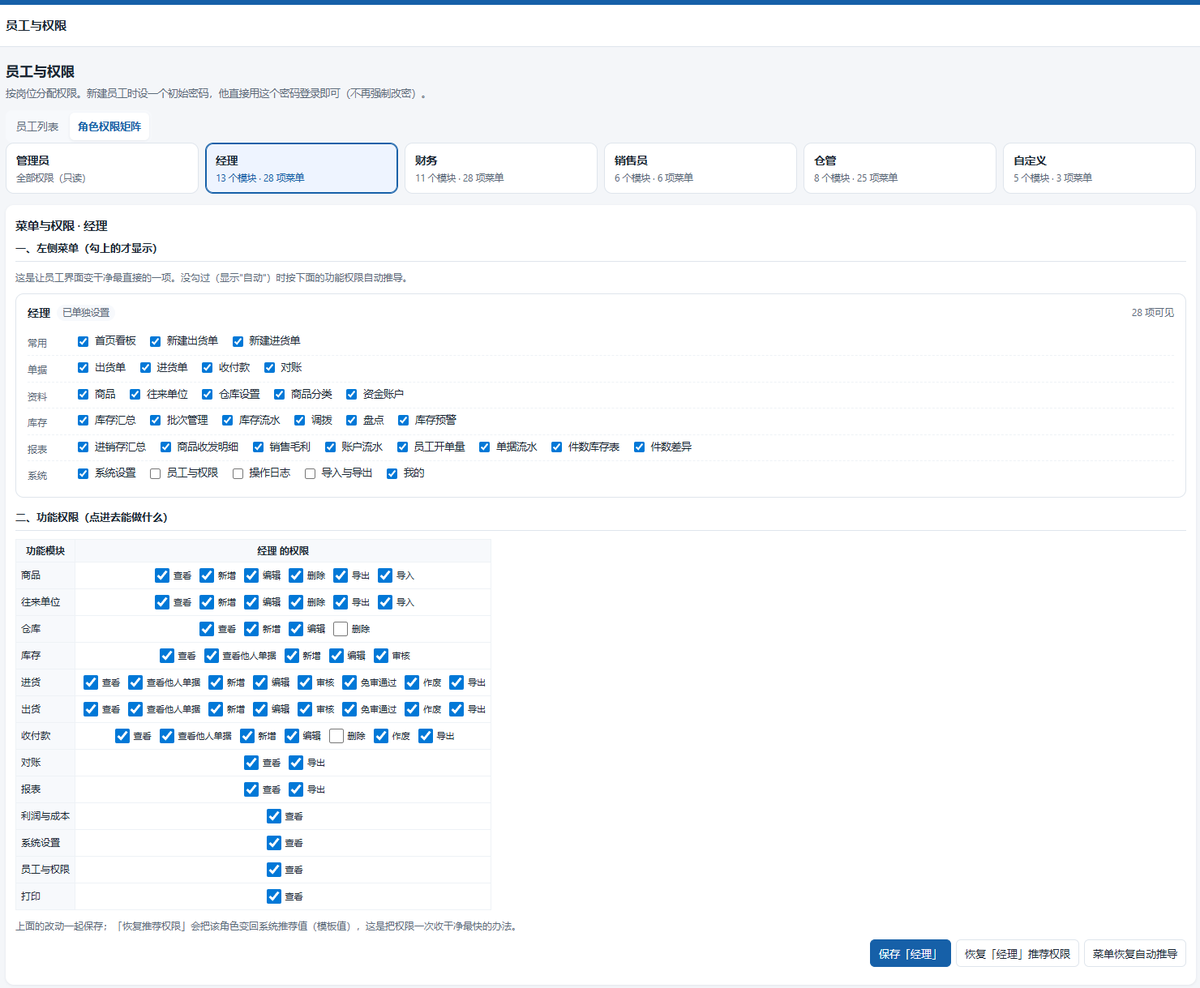This screenshot has width=1200, height=988.
Task: Switch to the 员工列表 tab
Action: [37, 127]
